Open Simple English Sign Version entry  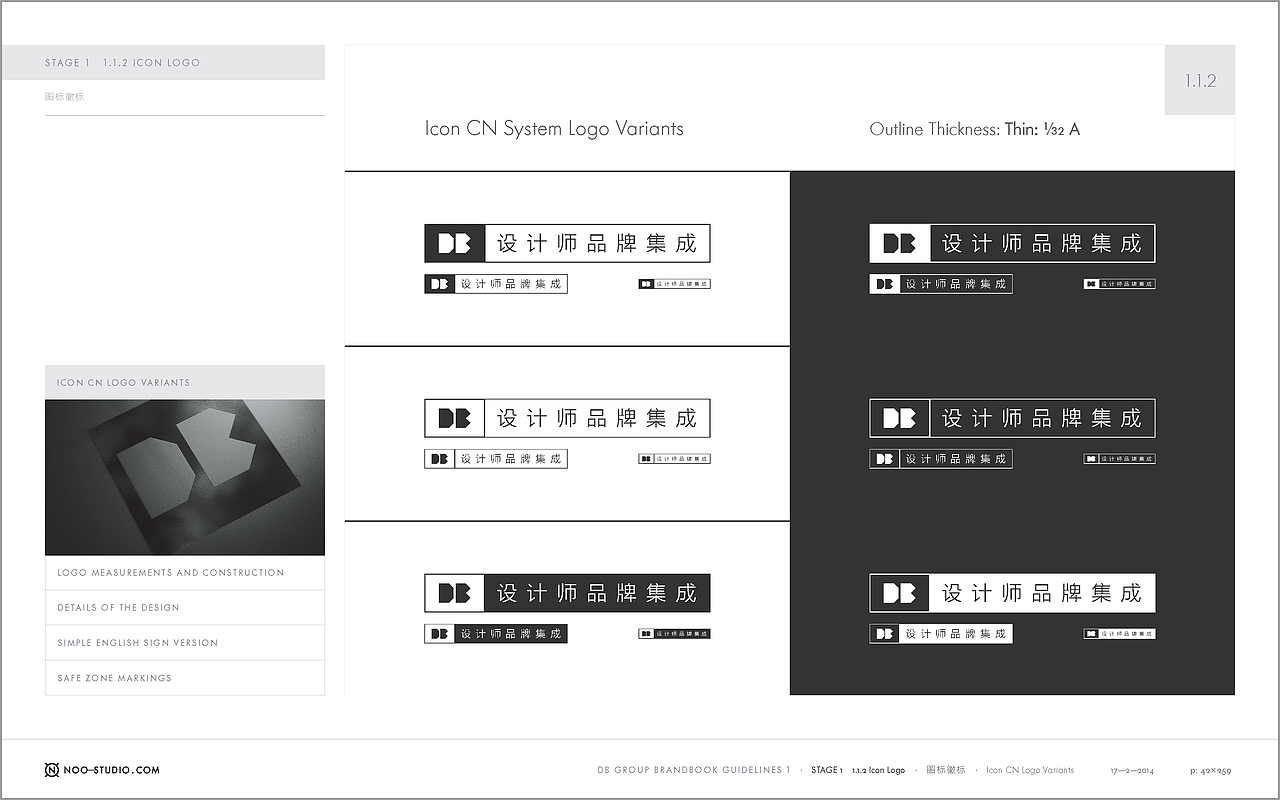(185, 643)
